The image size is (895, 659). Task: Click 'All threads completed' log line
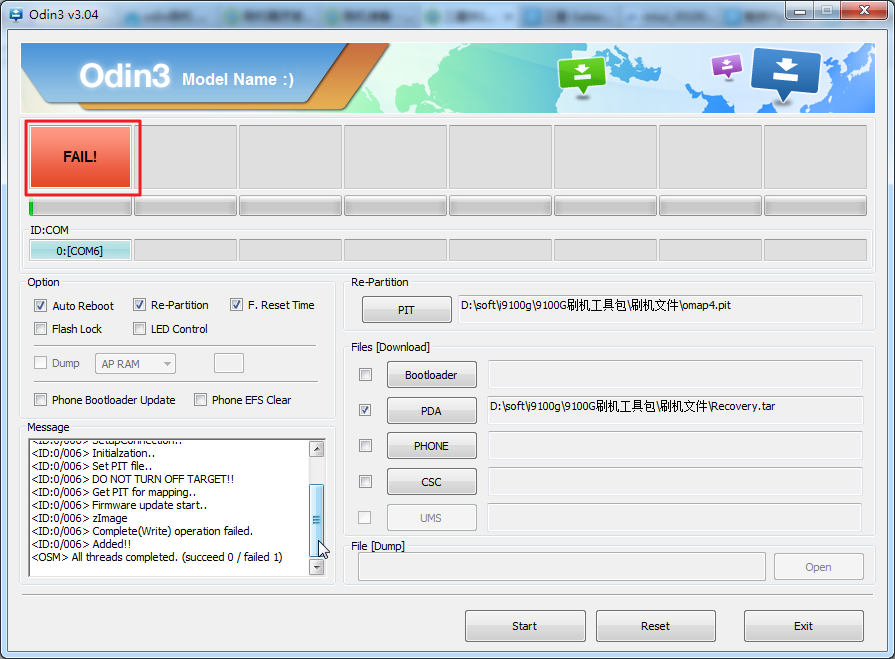tap(157, 557)
